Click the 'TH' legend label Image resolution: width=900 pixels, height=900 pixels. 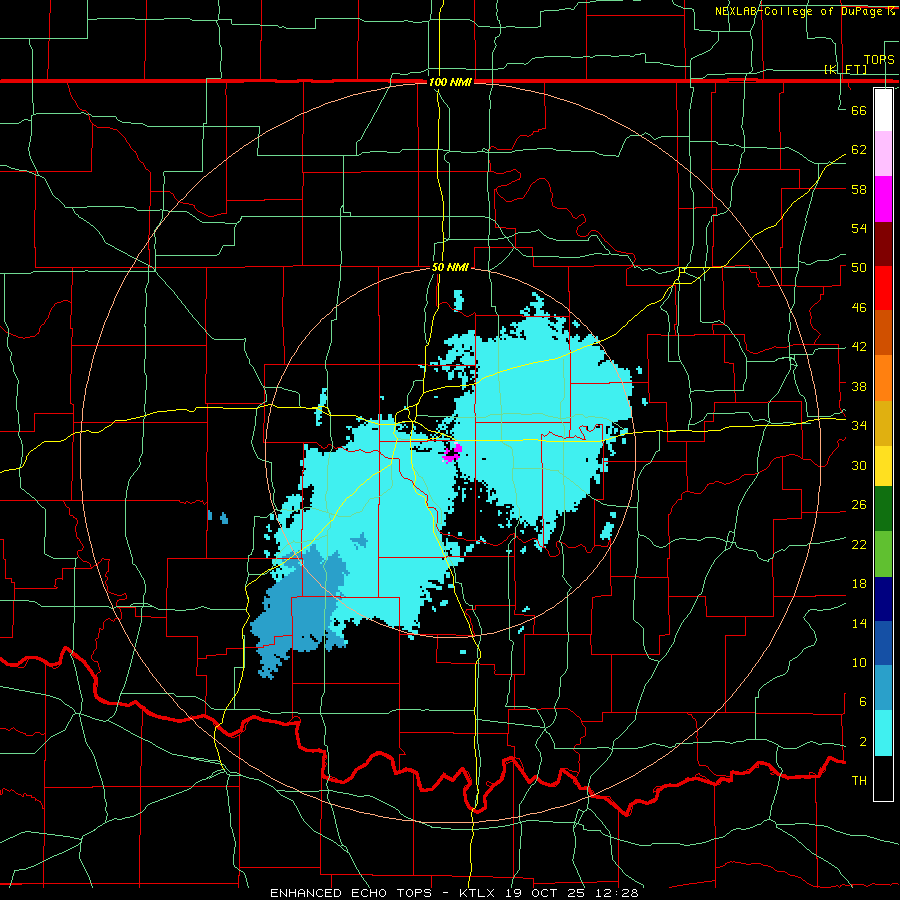859,781
